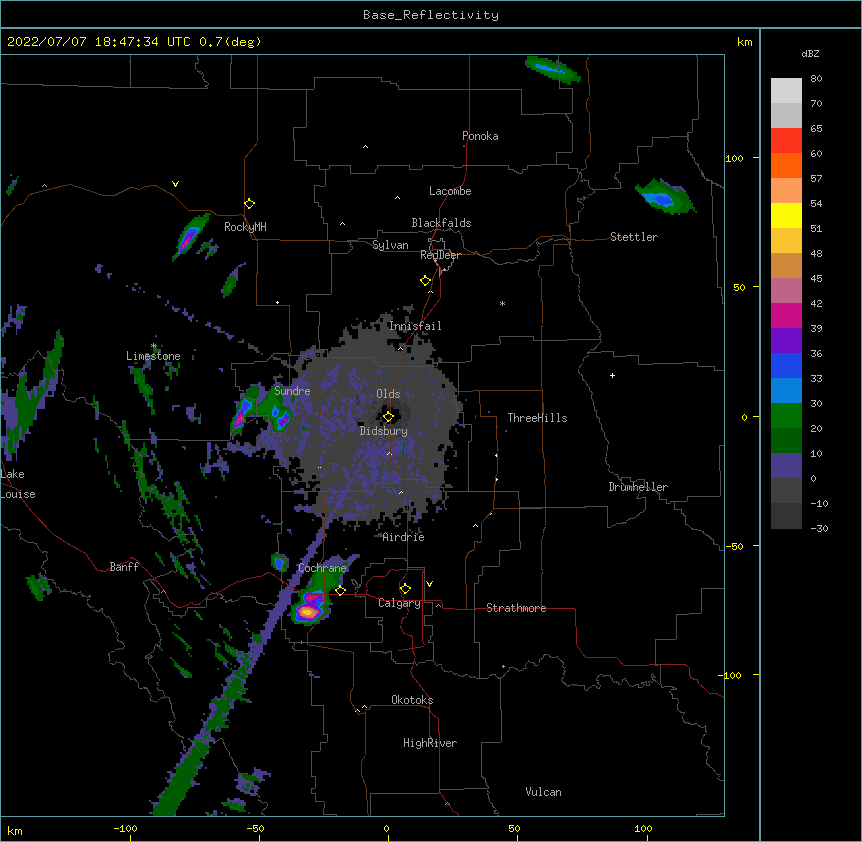Click the storm cell just west of Sundre
The width and height of the screenshot is (862, 842).
tap(242, 411)
